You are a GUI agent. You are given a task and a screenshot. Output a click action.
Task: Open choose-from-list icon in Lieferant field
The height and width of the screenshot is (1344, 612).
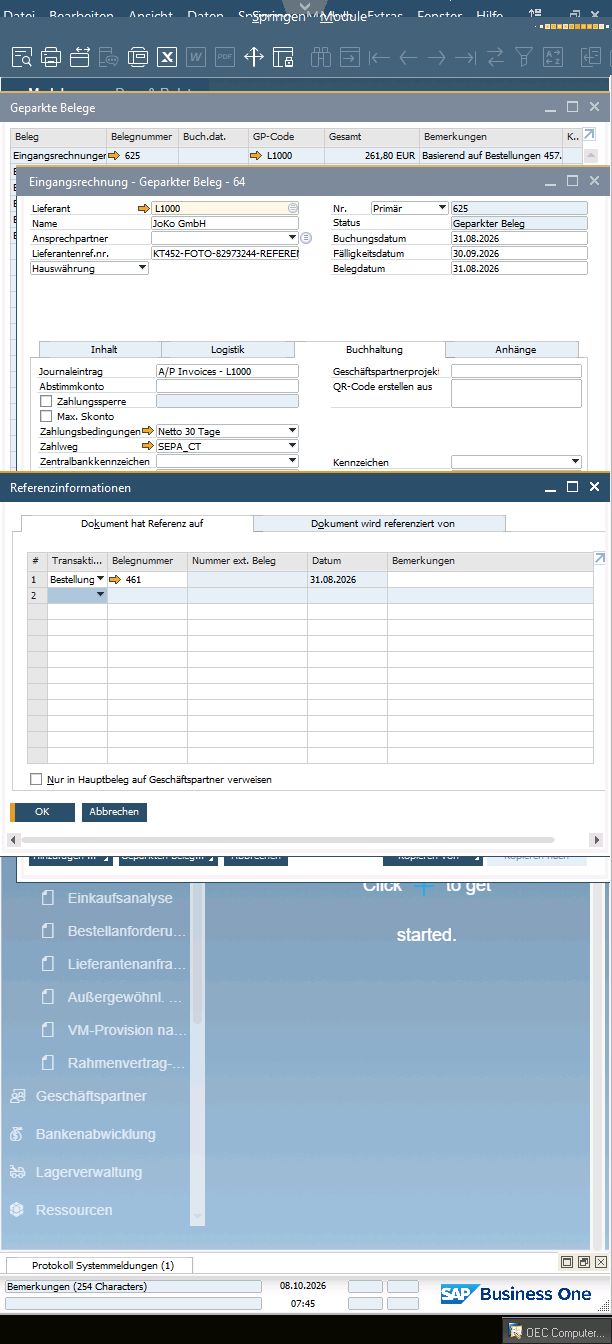292,208
